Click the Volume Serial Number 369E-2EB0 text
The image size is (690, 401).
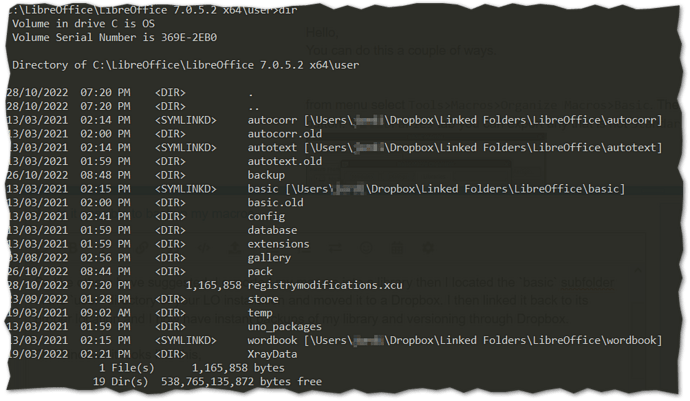coord(114,37)
